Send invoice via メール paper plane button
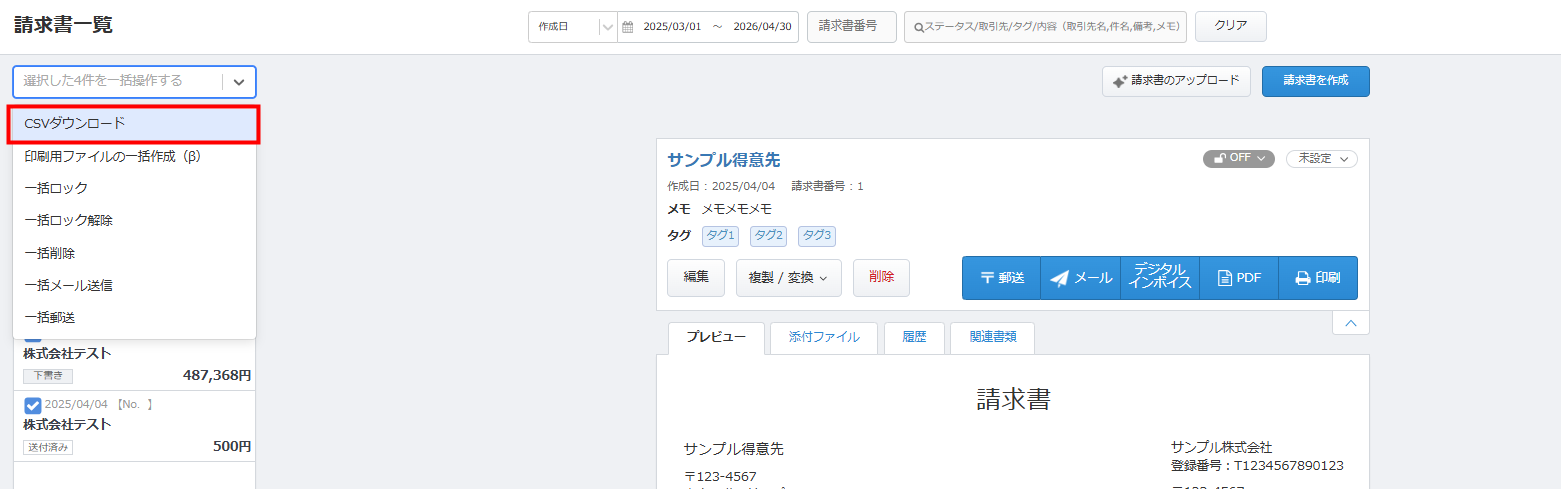This screenshot has height=489, width=1561. coord(1080,278)
